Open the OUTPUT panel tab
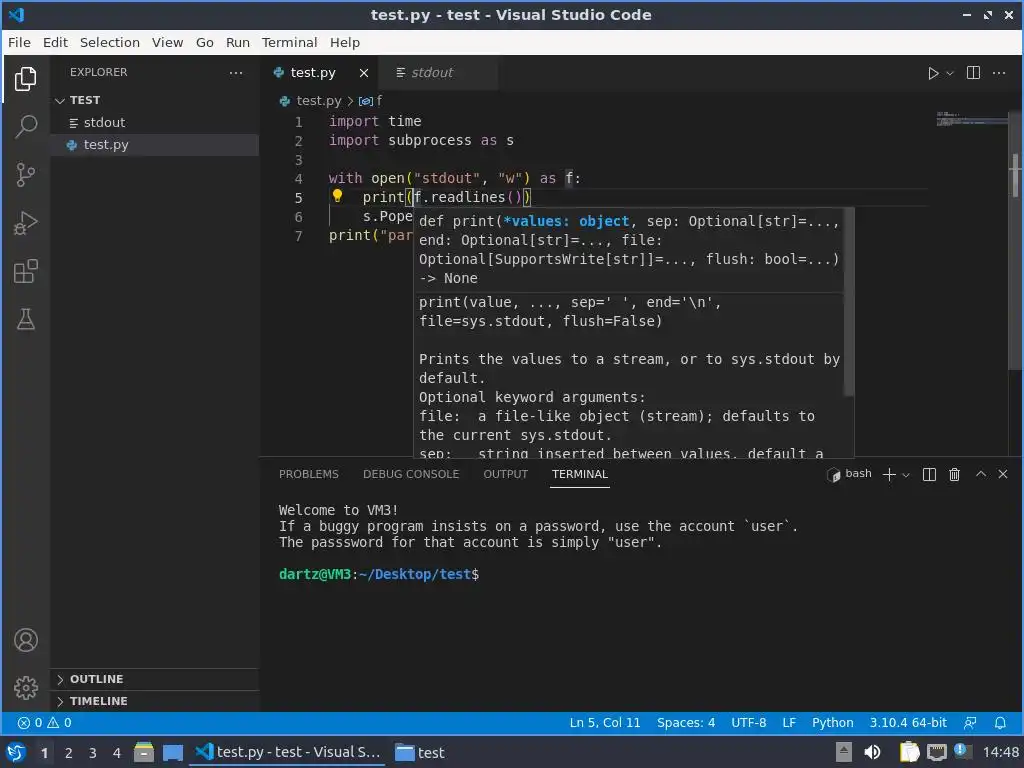The width and height of the screenshot is (1024, 768). pos(505,474)
